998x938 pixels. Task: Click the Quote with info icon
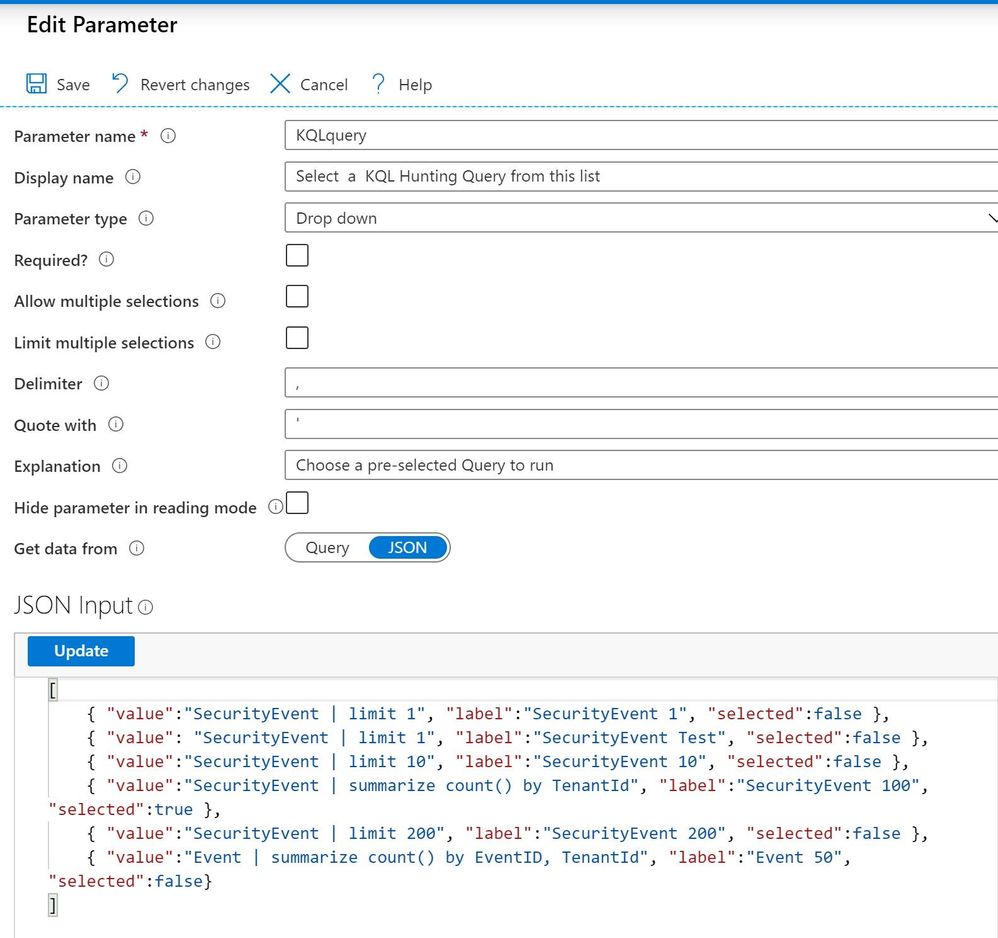115,424
